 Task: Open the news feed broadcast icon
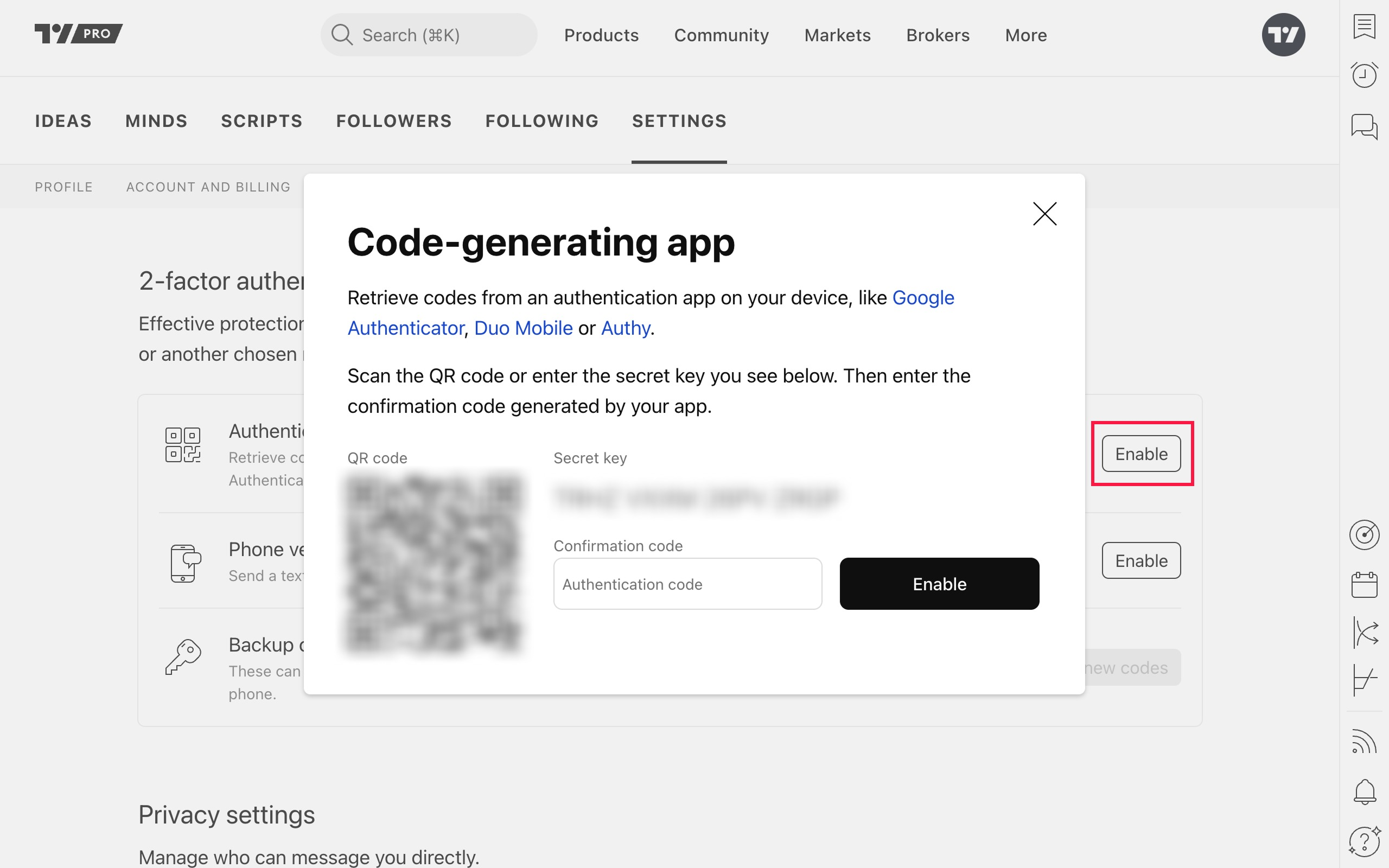click(1363, 741)
